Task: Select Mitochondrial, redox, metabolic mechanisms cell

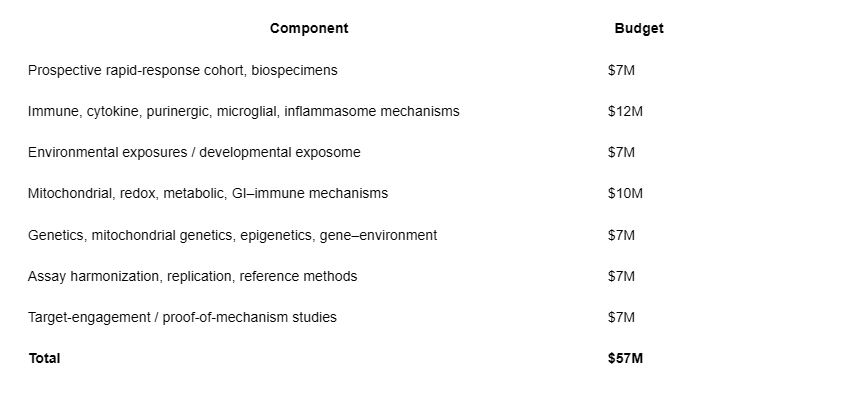Action: tap(208, 194)
